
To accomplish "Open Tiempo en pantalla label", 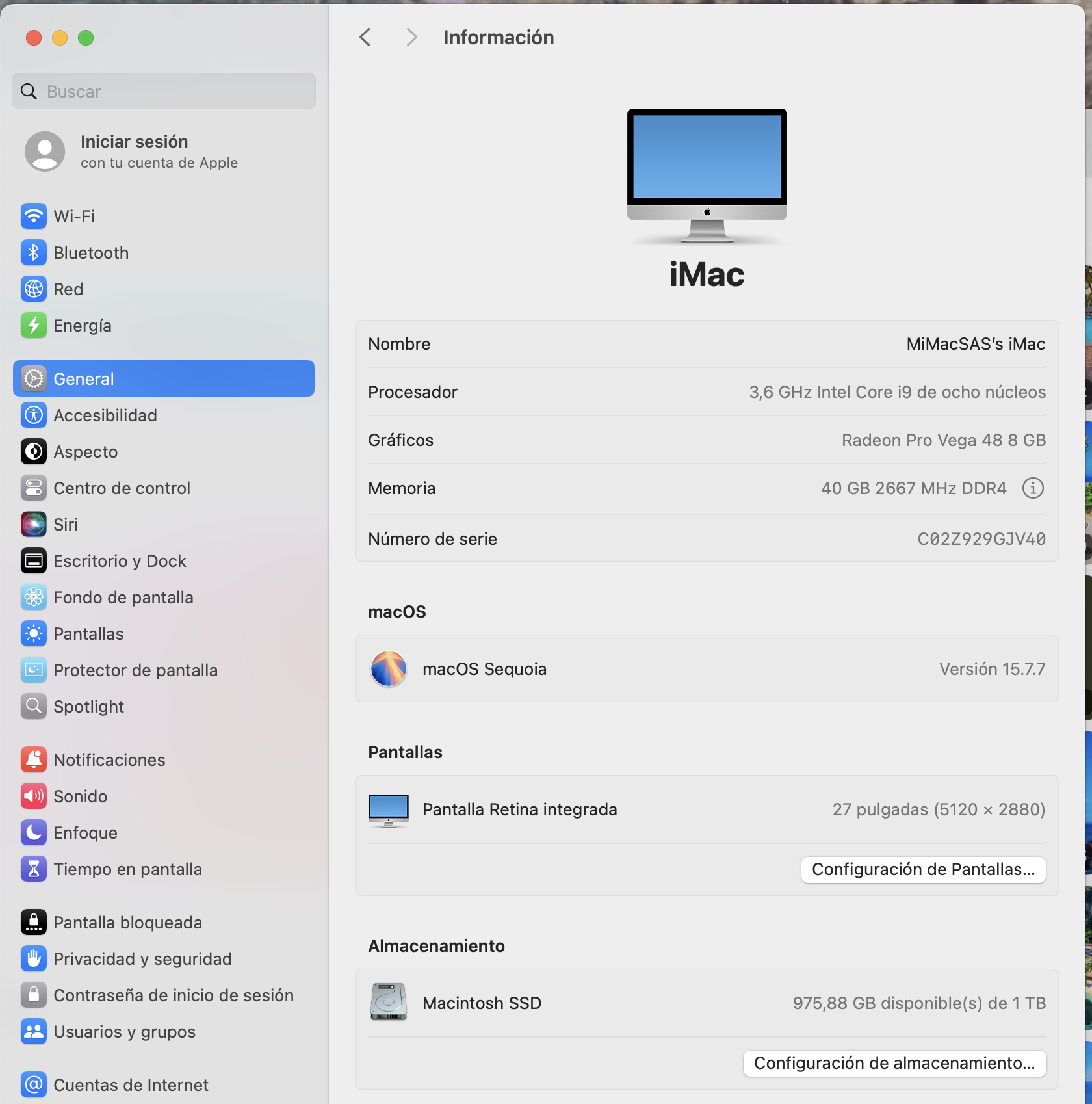I will pyautogui.click(x=127, y=869).
